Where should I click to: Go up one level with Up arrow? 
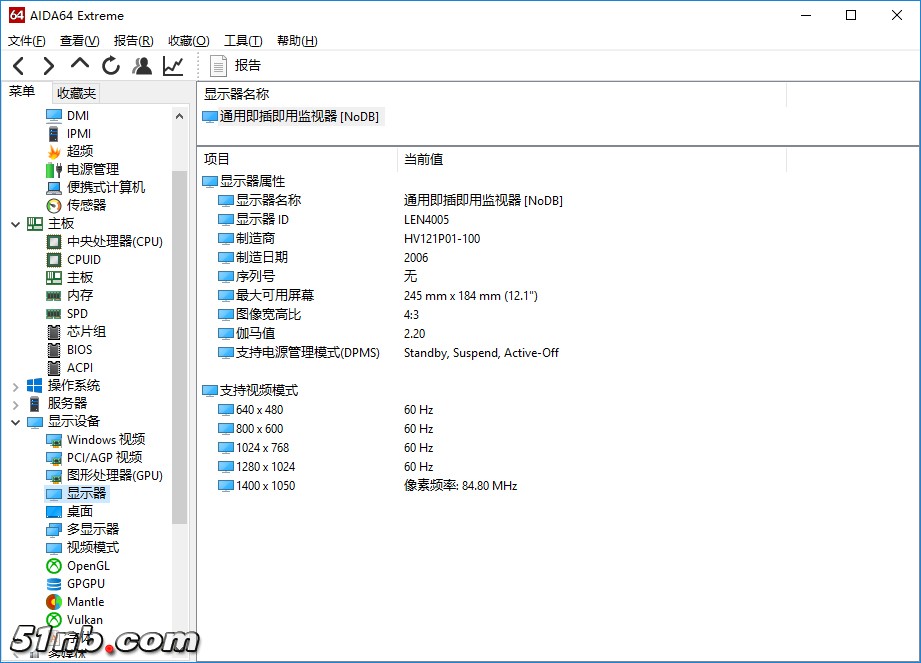[80, 65]
